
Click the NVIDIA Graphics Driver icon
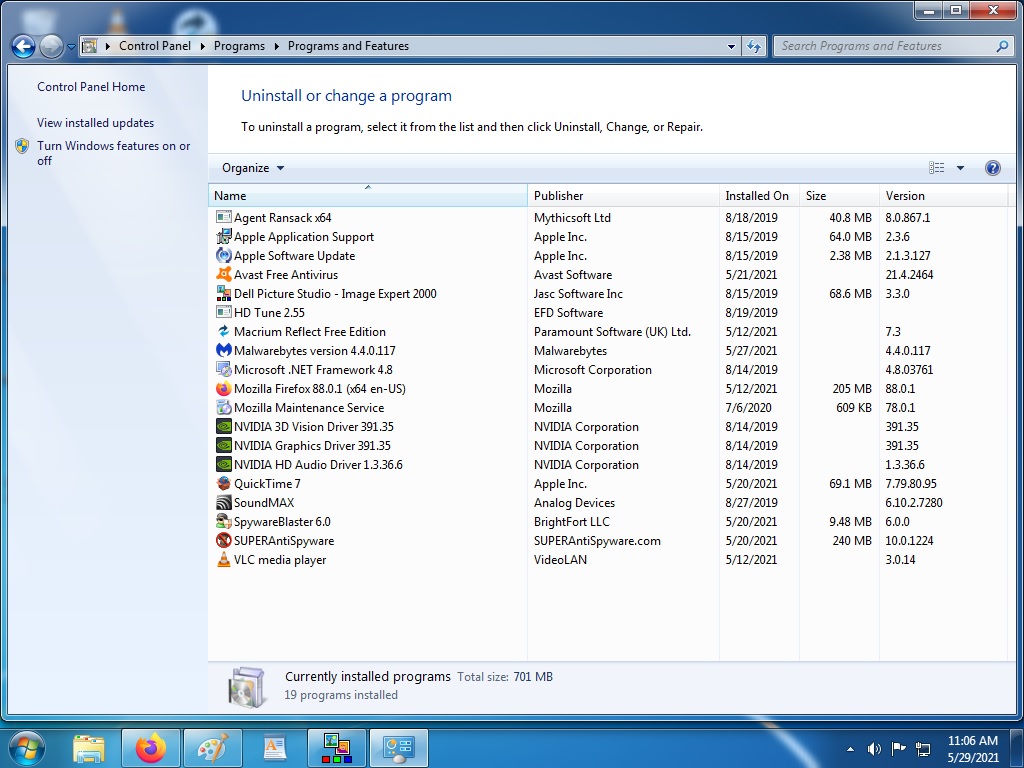[223, 445]
